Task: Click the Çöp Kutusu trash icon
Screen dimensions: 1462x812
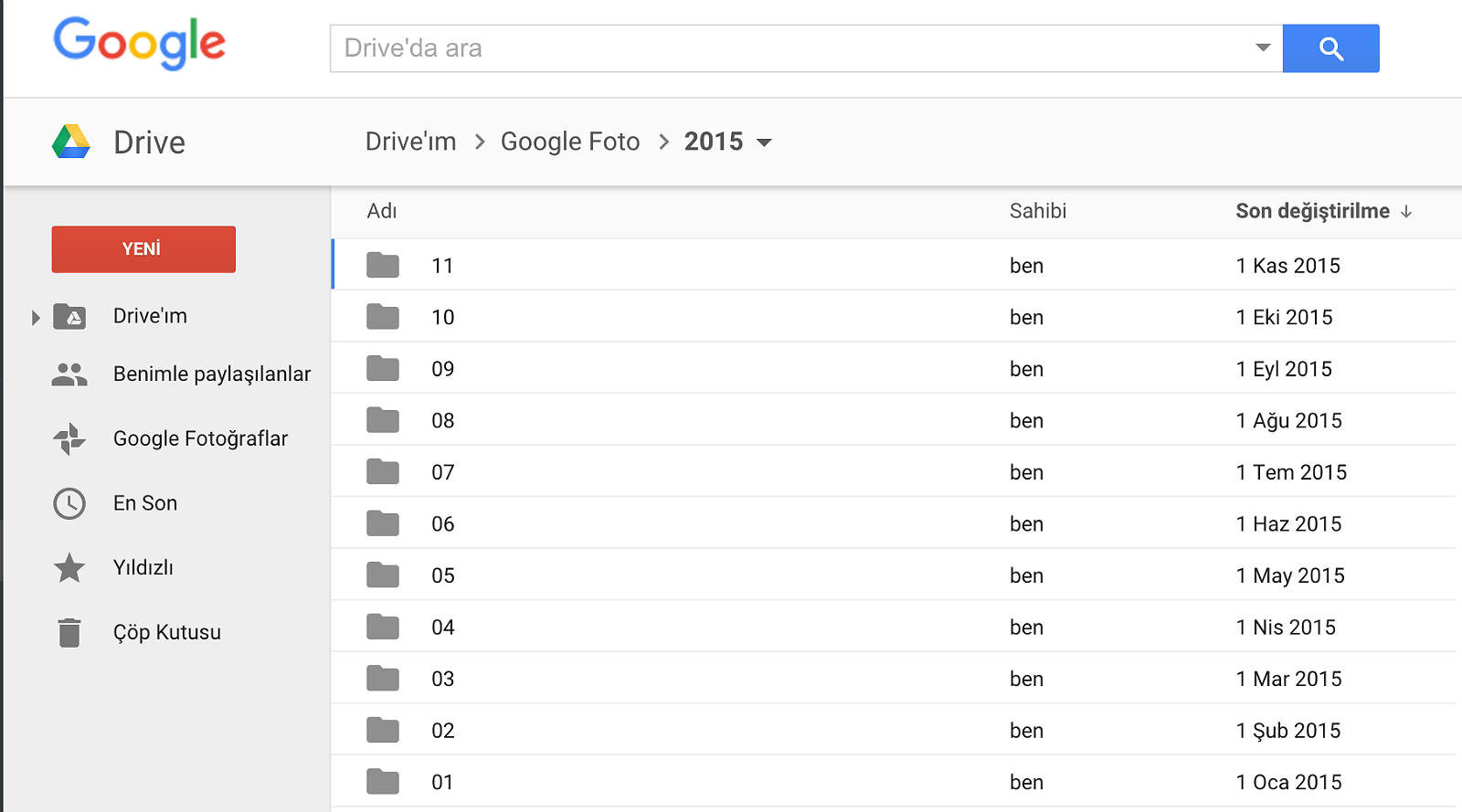Action: pos(69,632)
